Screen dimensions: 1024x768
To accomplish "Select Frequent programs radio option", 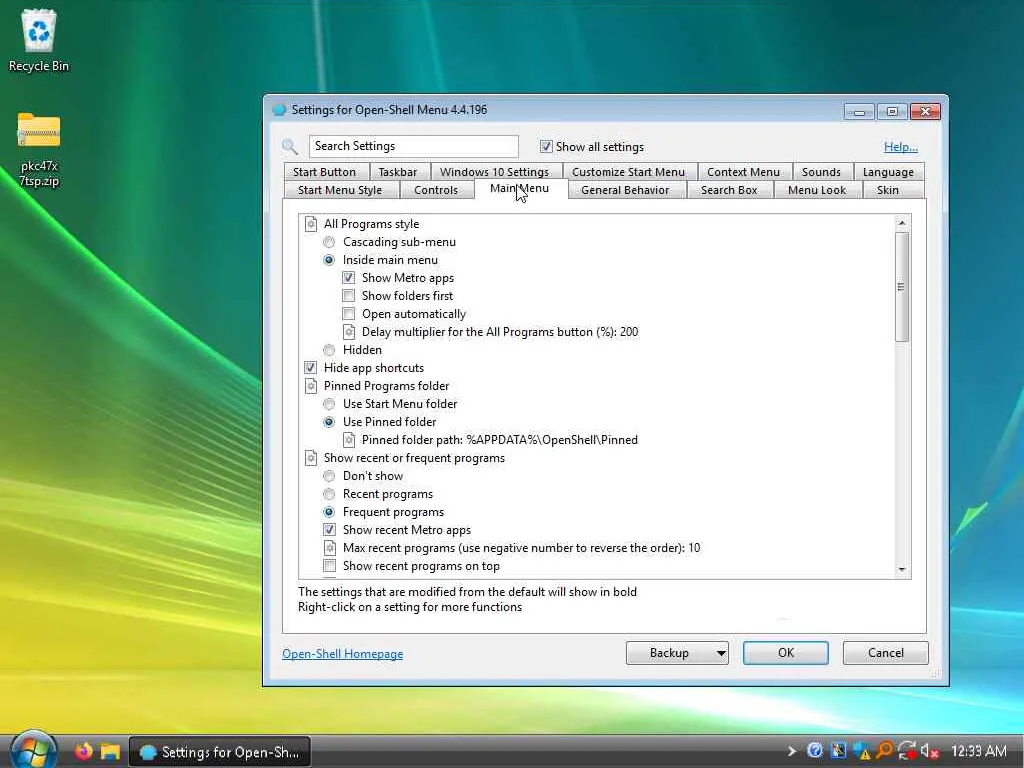I will (x=329, y=512).
